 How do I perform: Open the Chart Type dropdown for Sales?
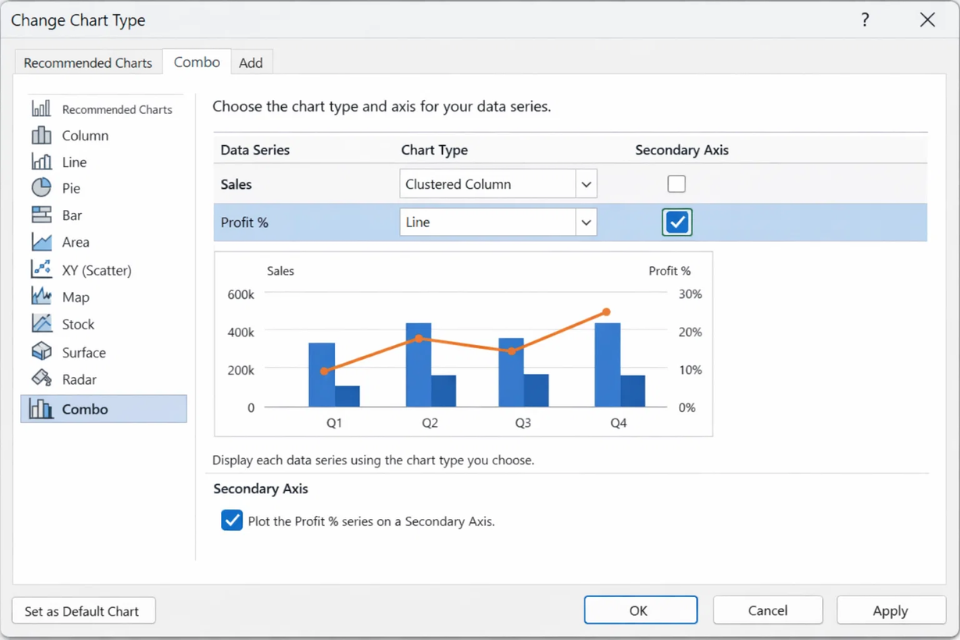click(x=588, y=183)
